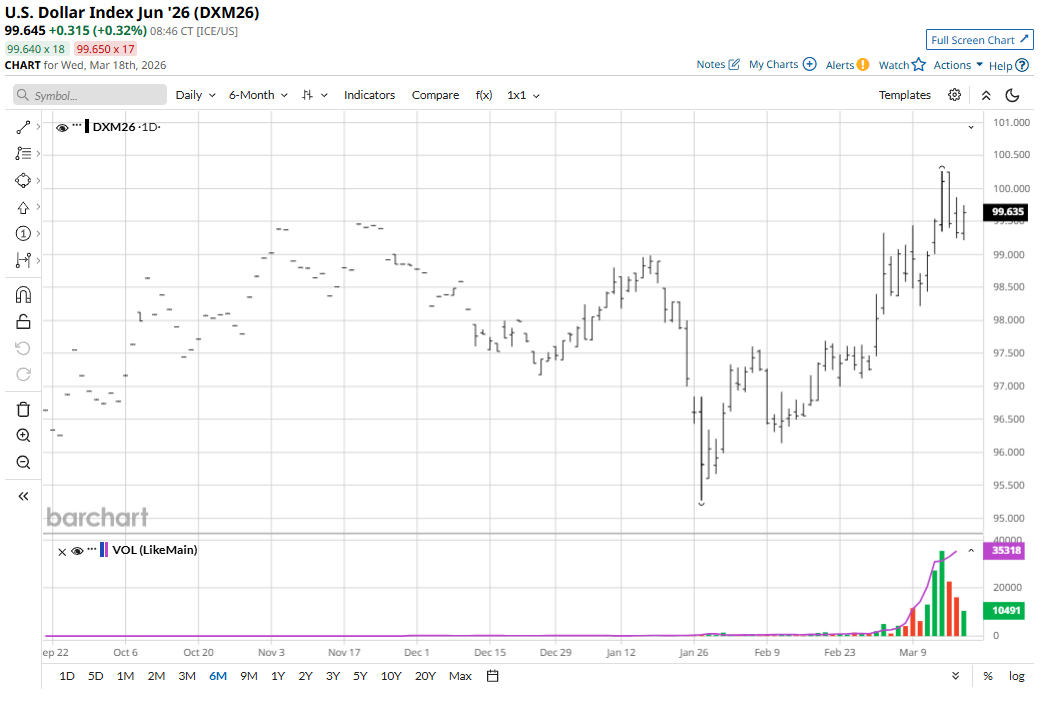Image resolution: width=1057 pixels, height=701 pixels.
Task: Select the trend line drawing tool
Action: pos(24,127)
